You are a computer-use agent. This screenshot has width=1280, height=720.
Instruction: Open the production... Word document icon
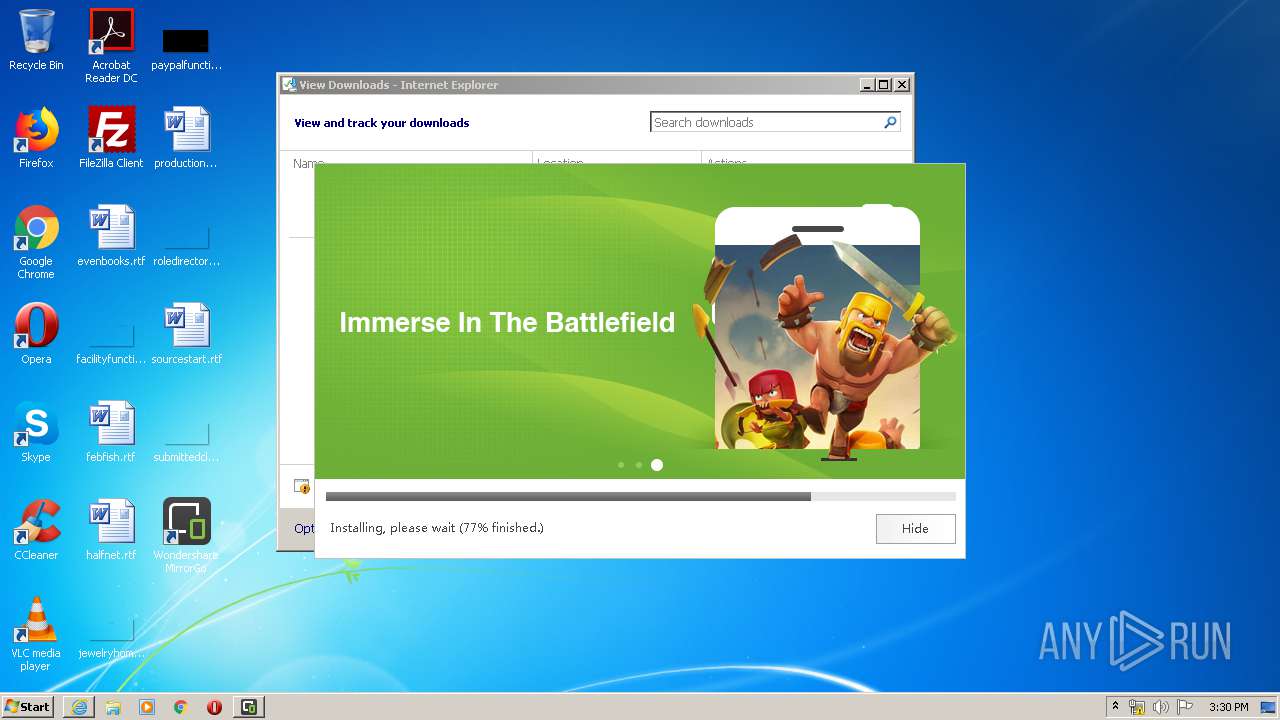186,138
